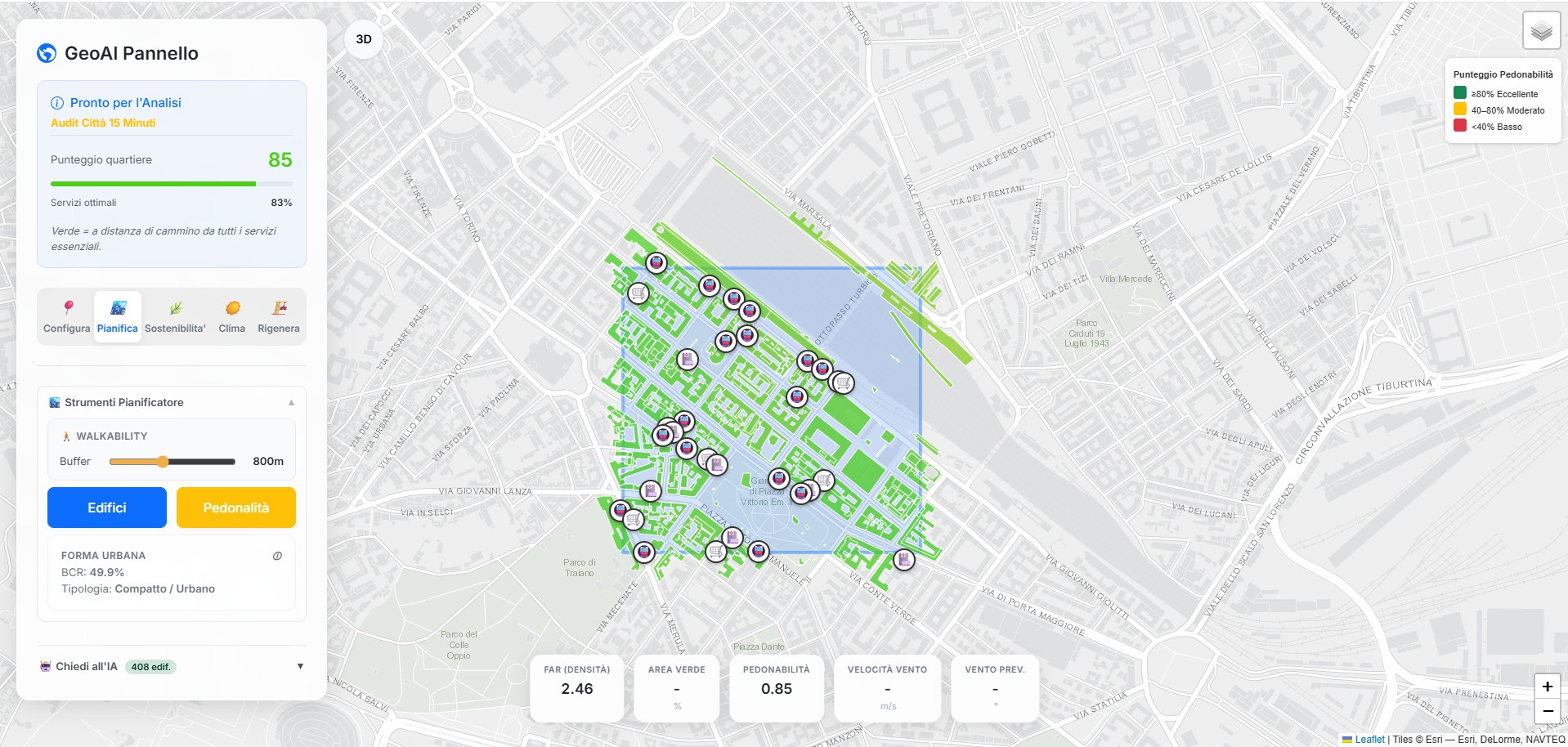Expand the Chiedi all'IA section arrow
The height and width of the screenshot is (747, 1568).
coord(300,667)
